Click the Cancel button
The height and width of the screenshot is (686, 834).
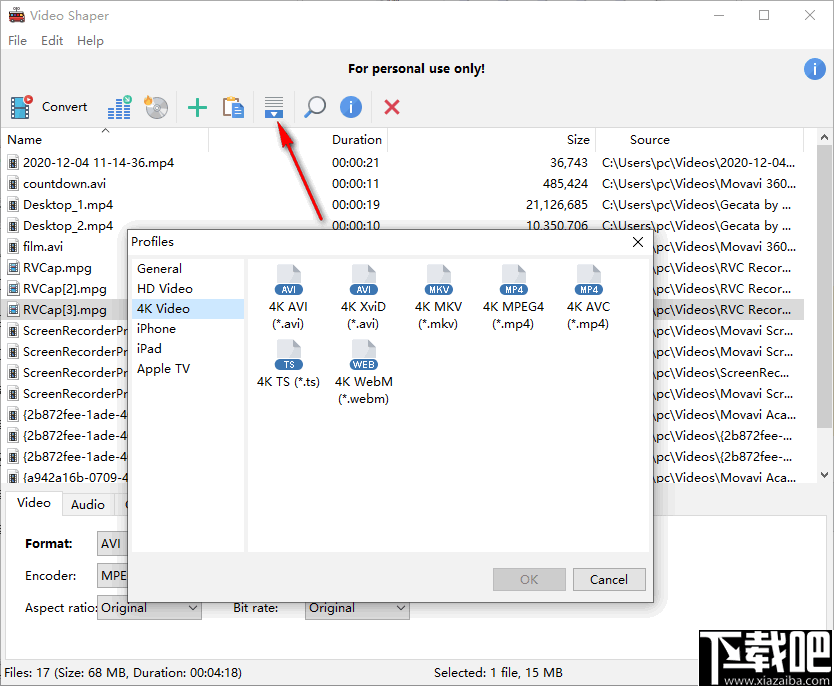coord(609,580)
